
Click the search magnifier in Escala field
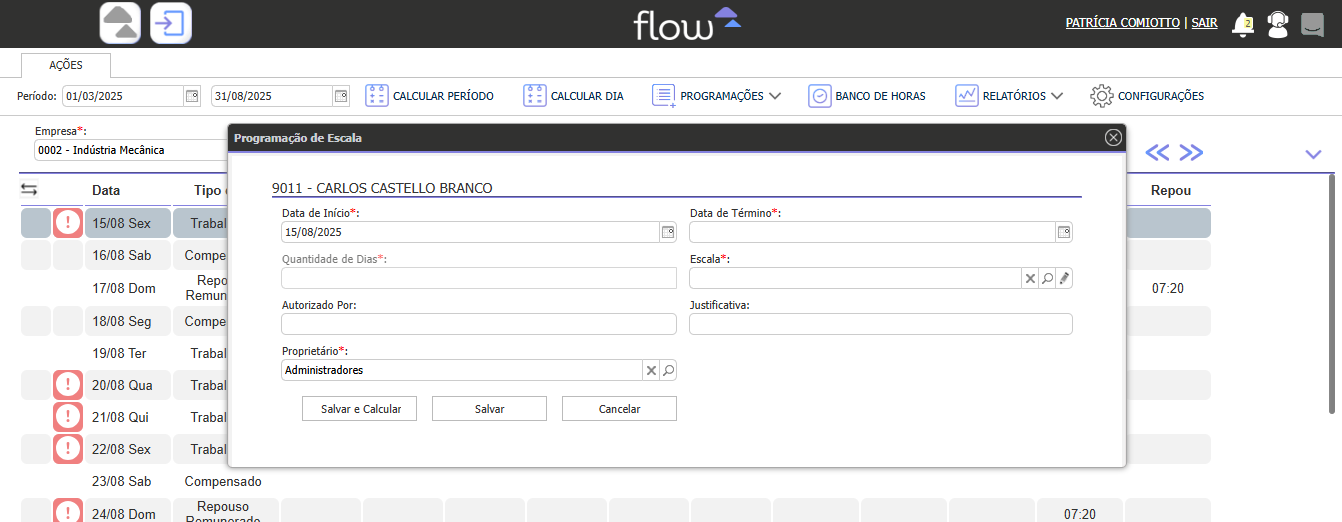coord(1047,278)
